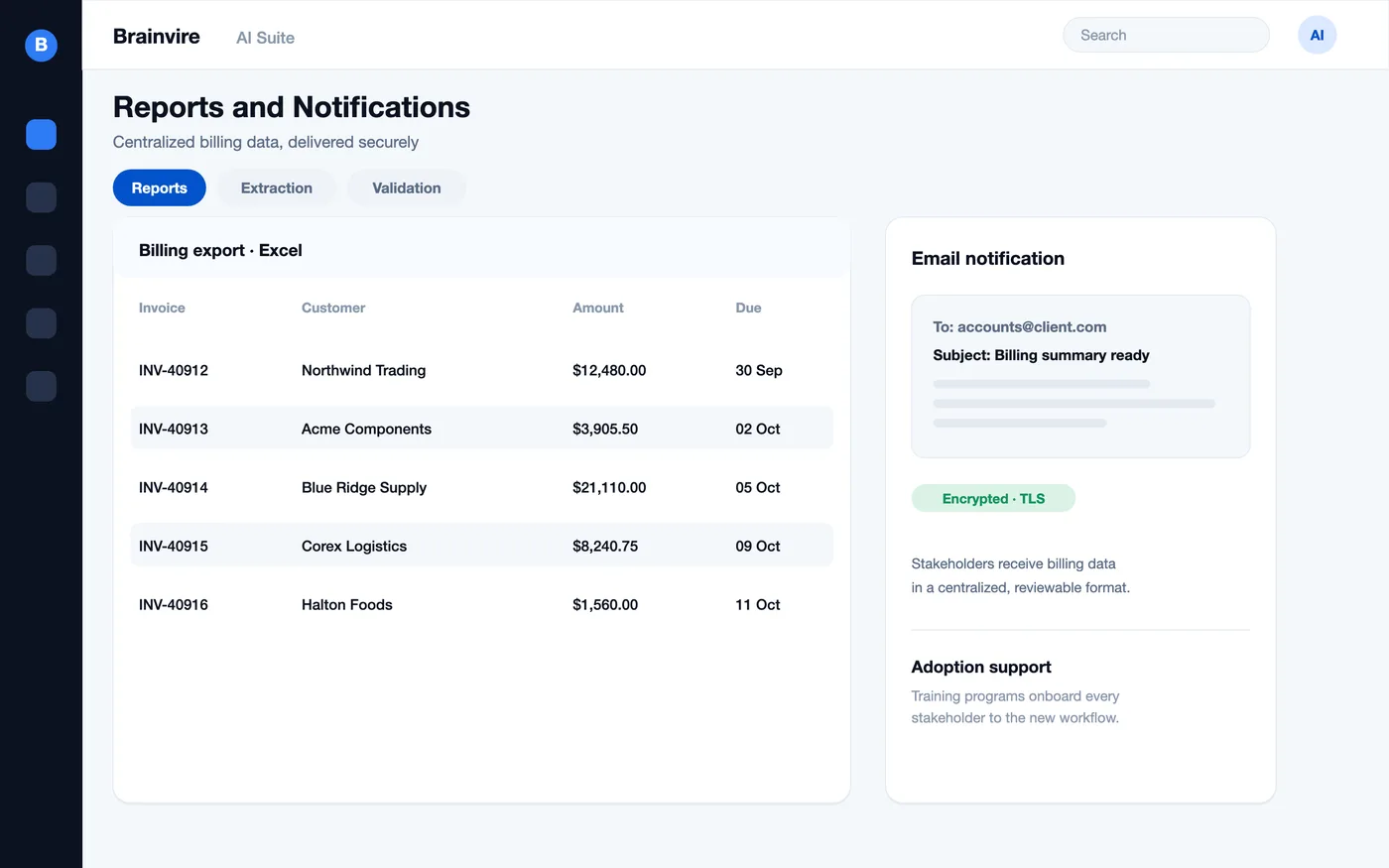The width and height of the screenshot is (1389, 868).
Task: Click the $1,560.00 amount
Action: point(605,604)
